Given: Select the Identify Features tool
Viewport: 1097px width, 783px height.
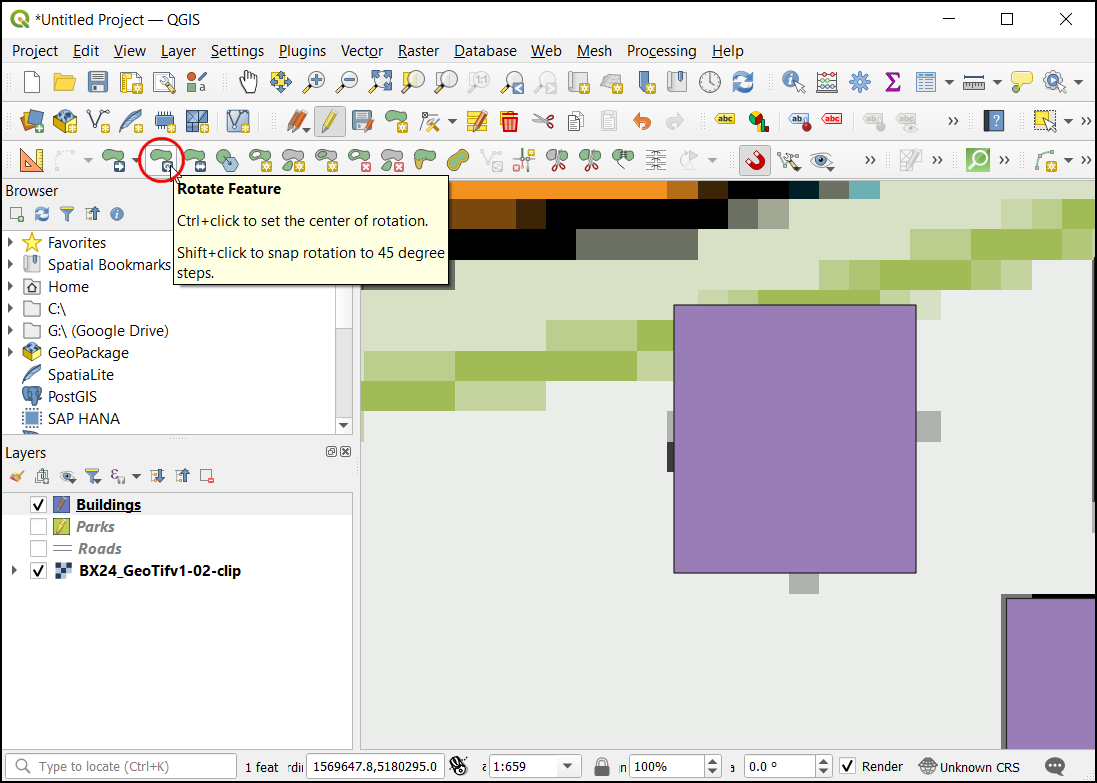Looking at the screenshot, I should pyautogui.click(x=794, y=81).
